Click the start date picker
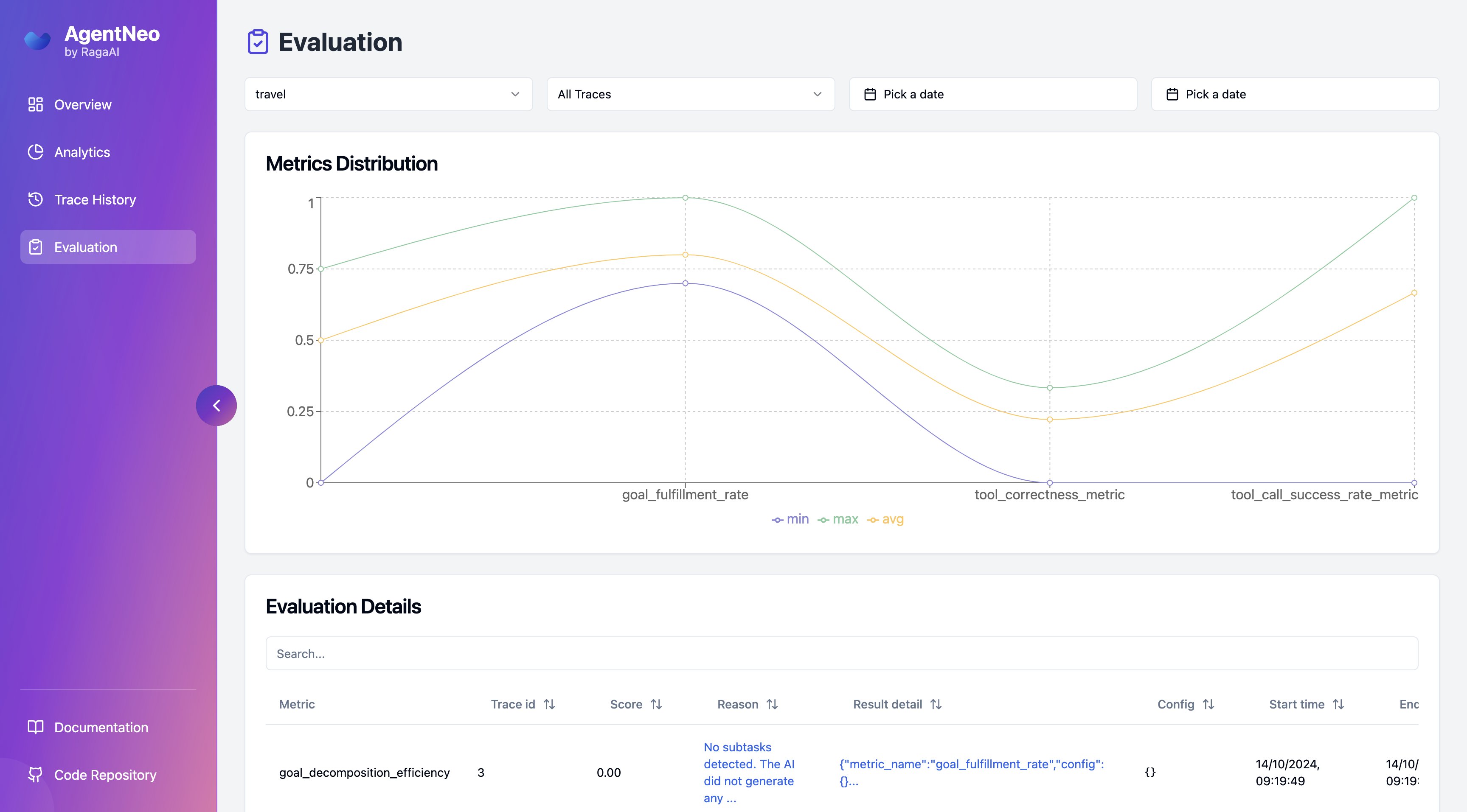1467x812 pixels. tap(993, 94)
